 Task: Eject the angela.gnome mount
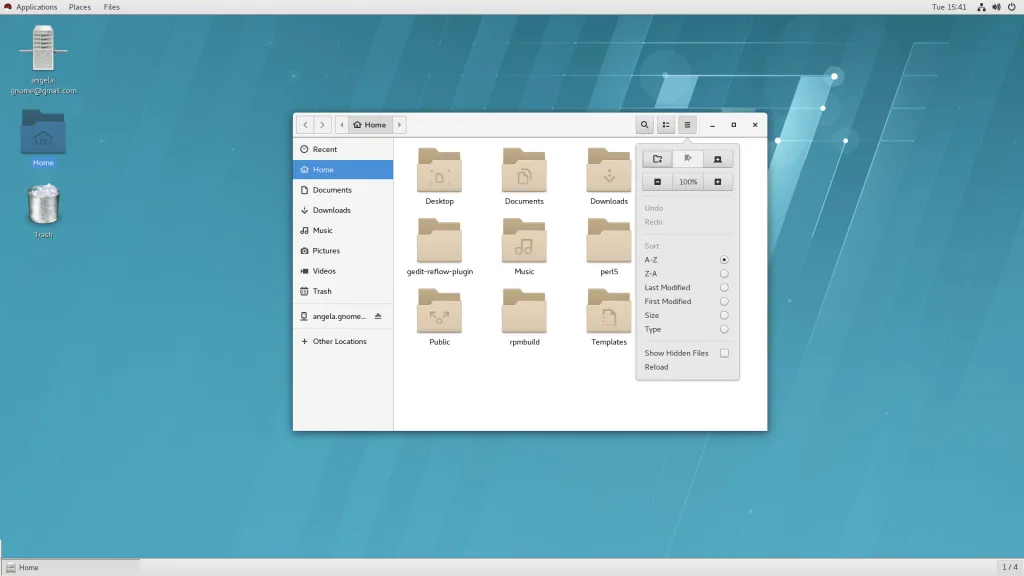point(378,316)
